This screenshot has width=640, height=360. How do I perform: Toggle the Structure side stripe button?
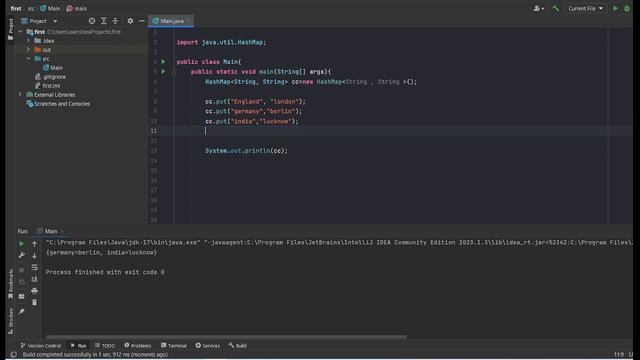pyautogui.click(x=11, y=321)
